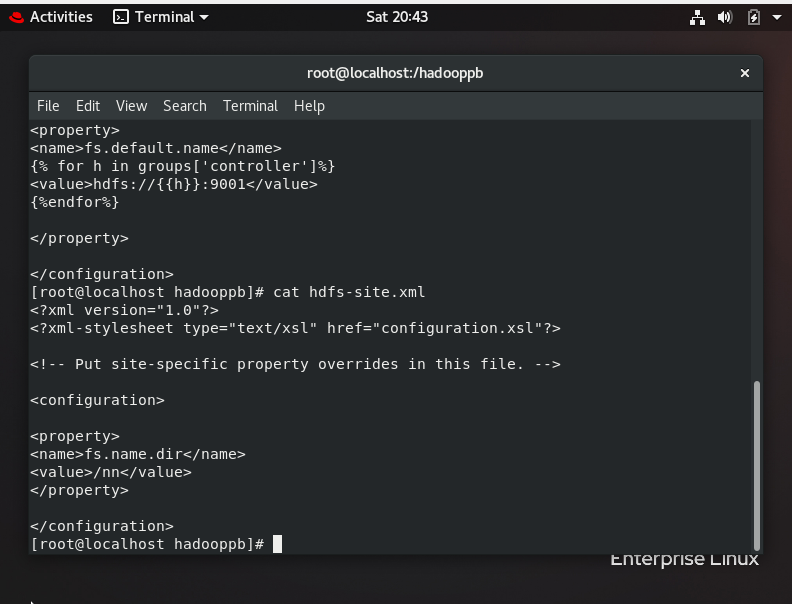Click the window title root@localhost:/hadooppb
The width and height of the screenshot is (792, 604).
pos(395,73)
